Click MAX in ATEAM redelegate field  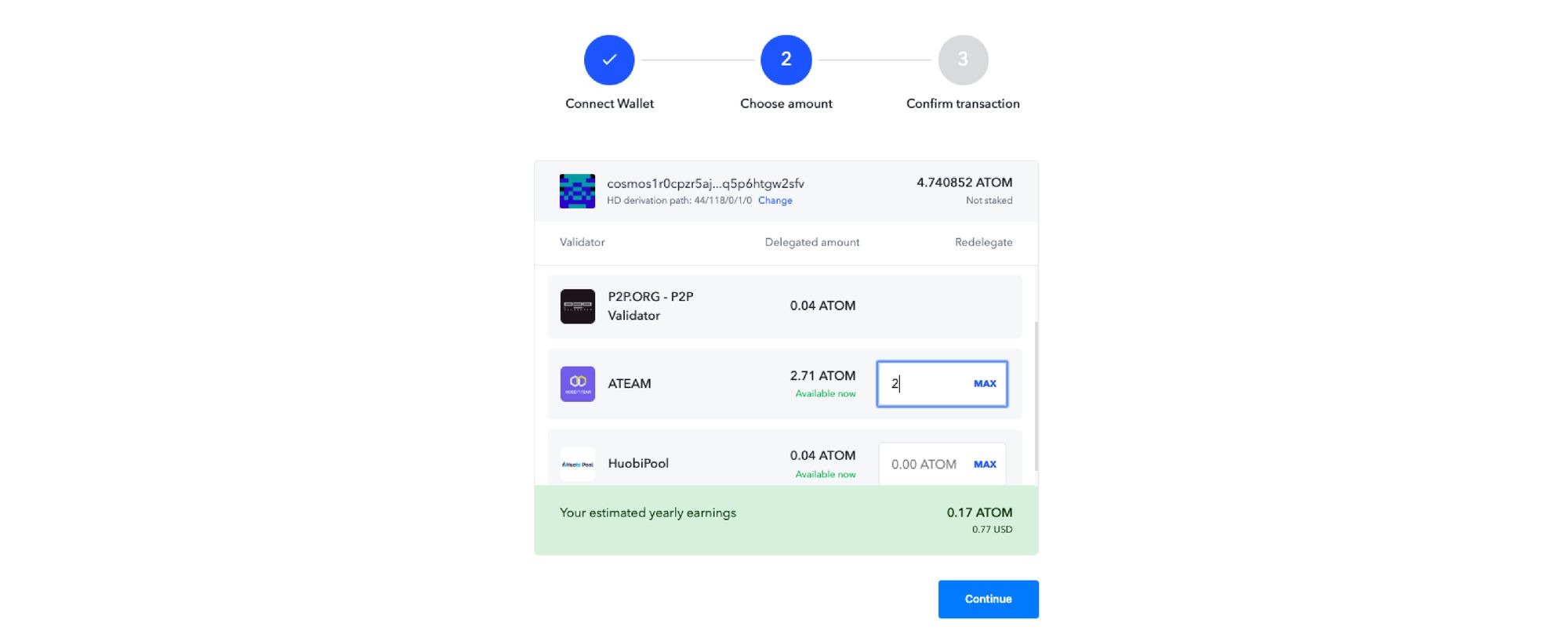pos(985,384)
